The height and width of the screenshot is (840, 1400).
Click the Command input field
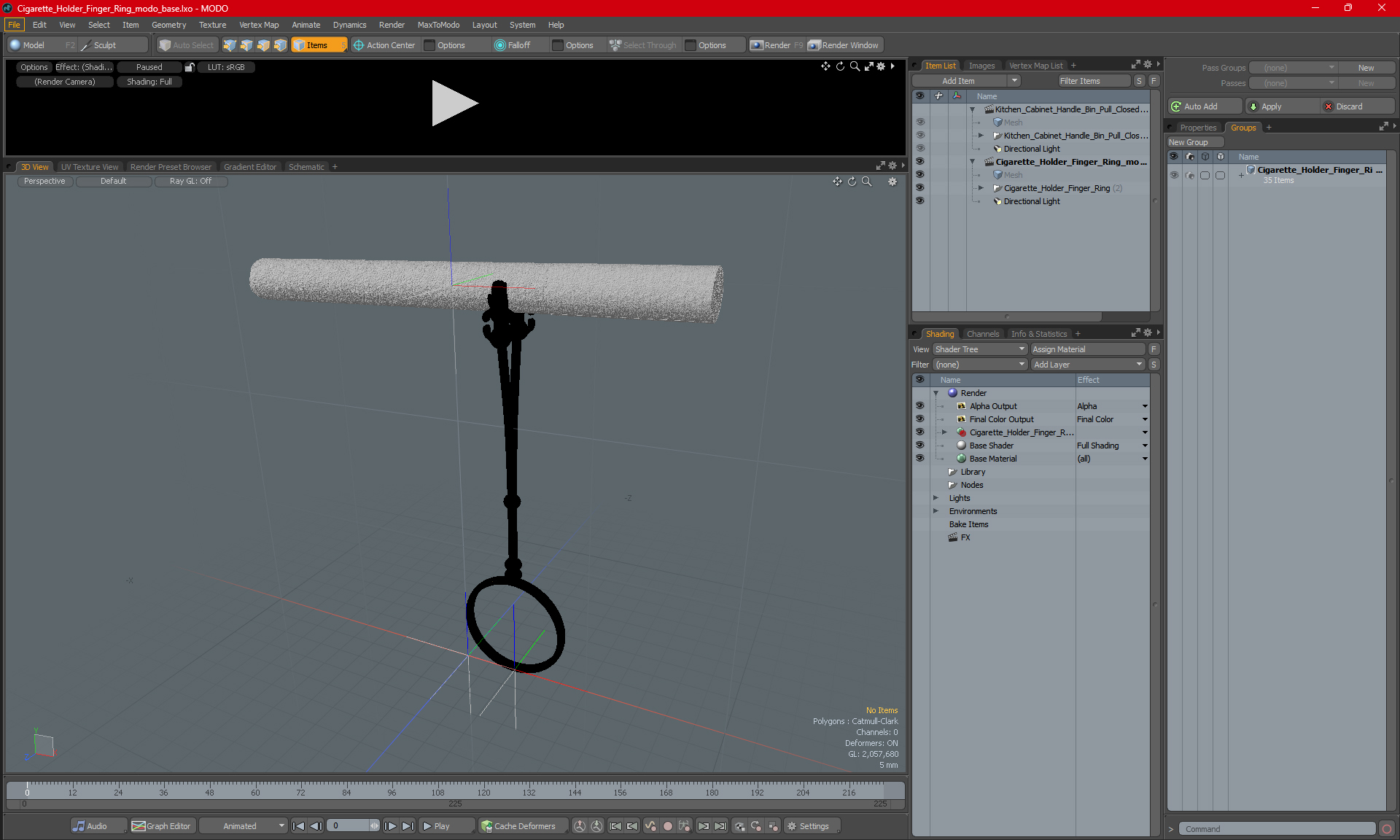(1277, 829)
